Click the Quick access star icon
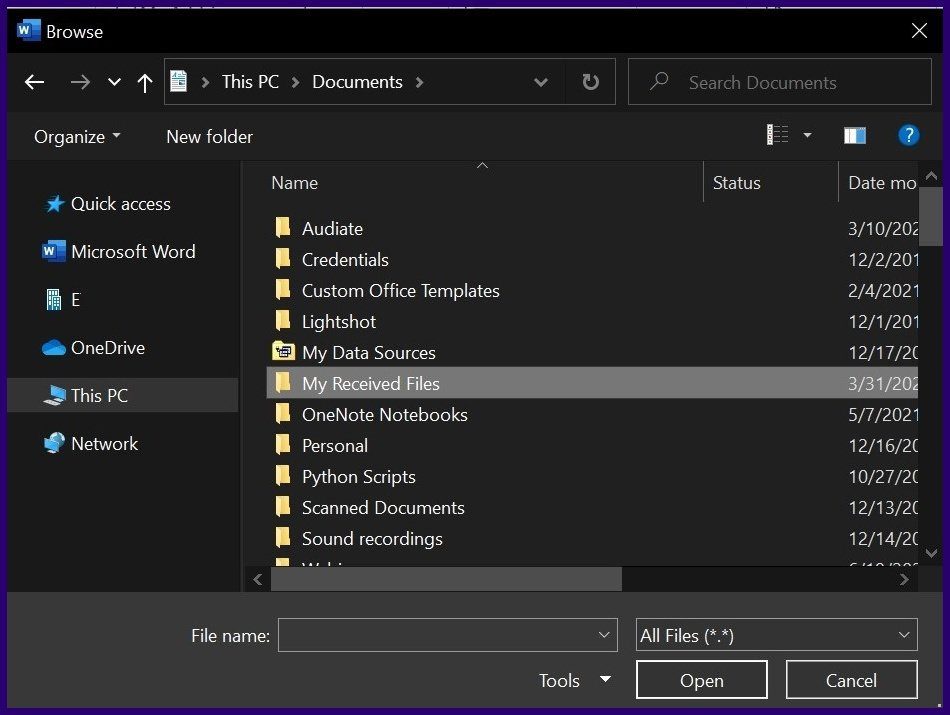The width and height of the screenshot is (950, 715). 55,204
